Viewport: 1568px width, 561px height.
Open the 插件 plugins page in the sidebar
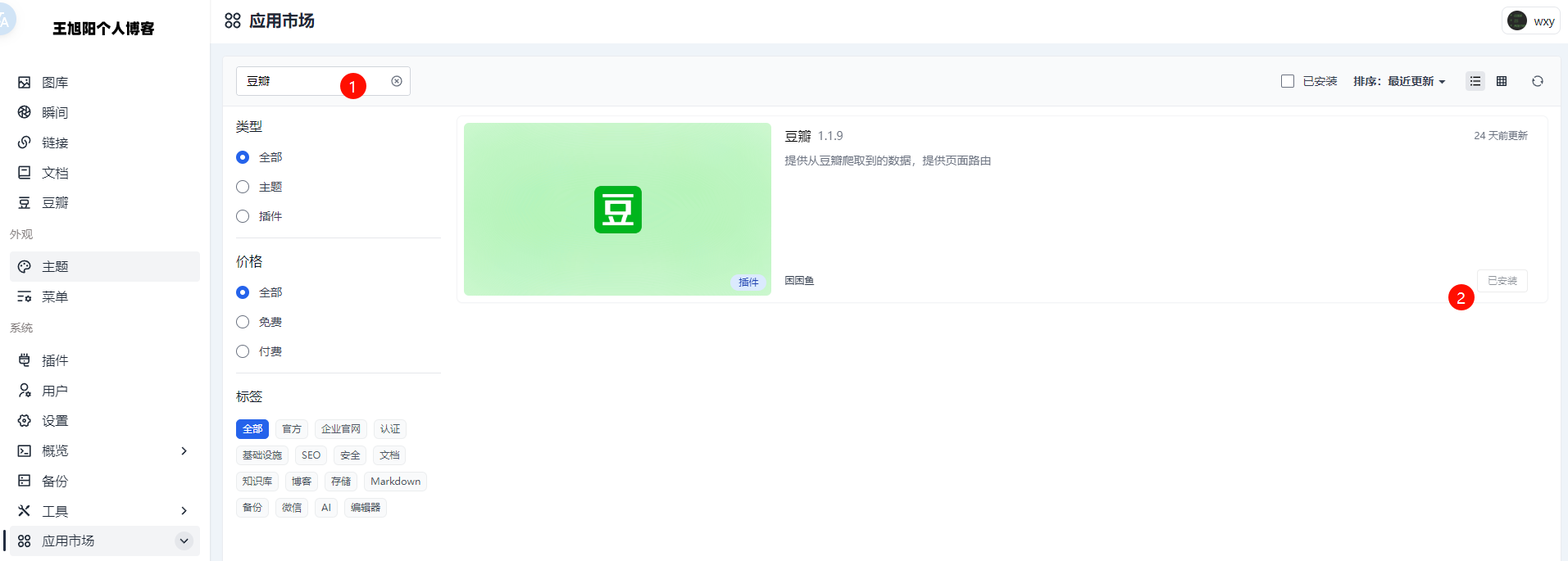[x=55, y=360]
